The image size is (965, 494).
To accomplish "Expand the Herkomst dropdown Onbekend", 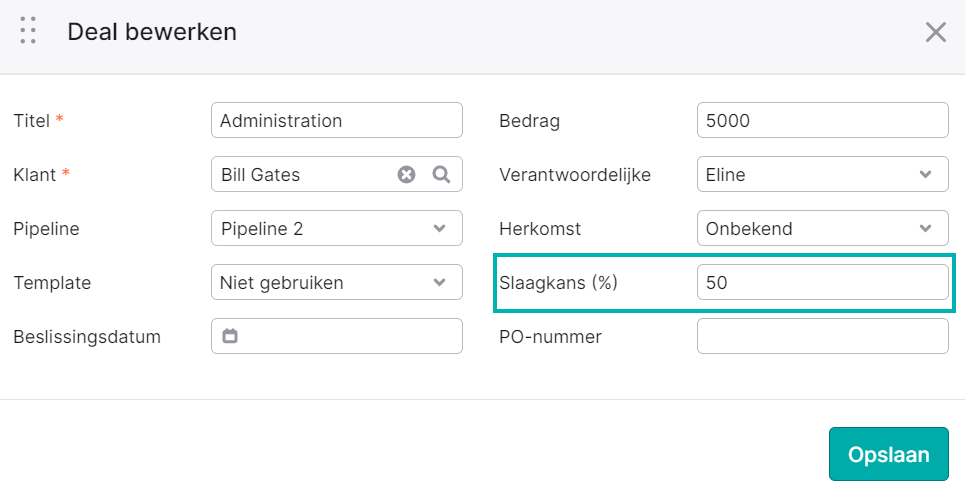I will 823,228.
